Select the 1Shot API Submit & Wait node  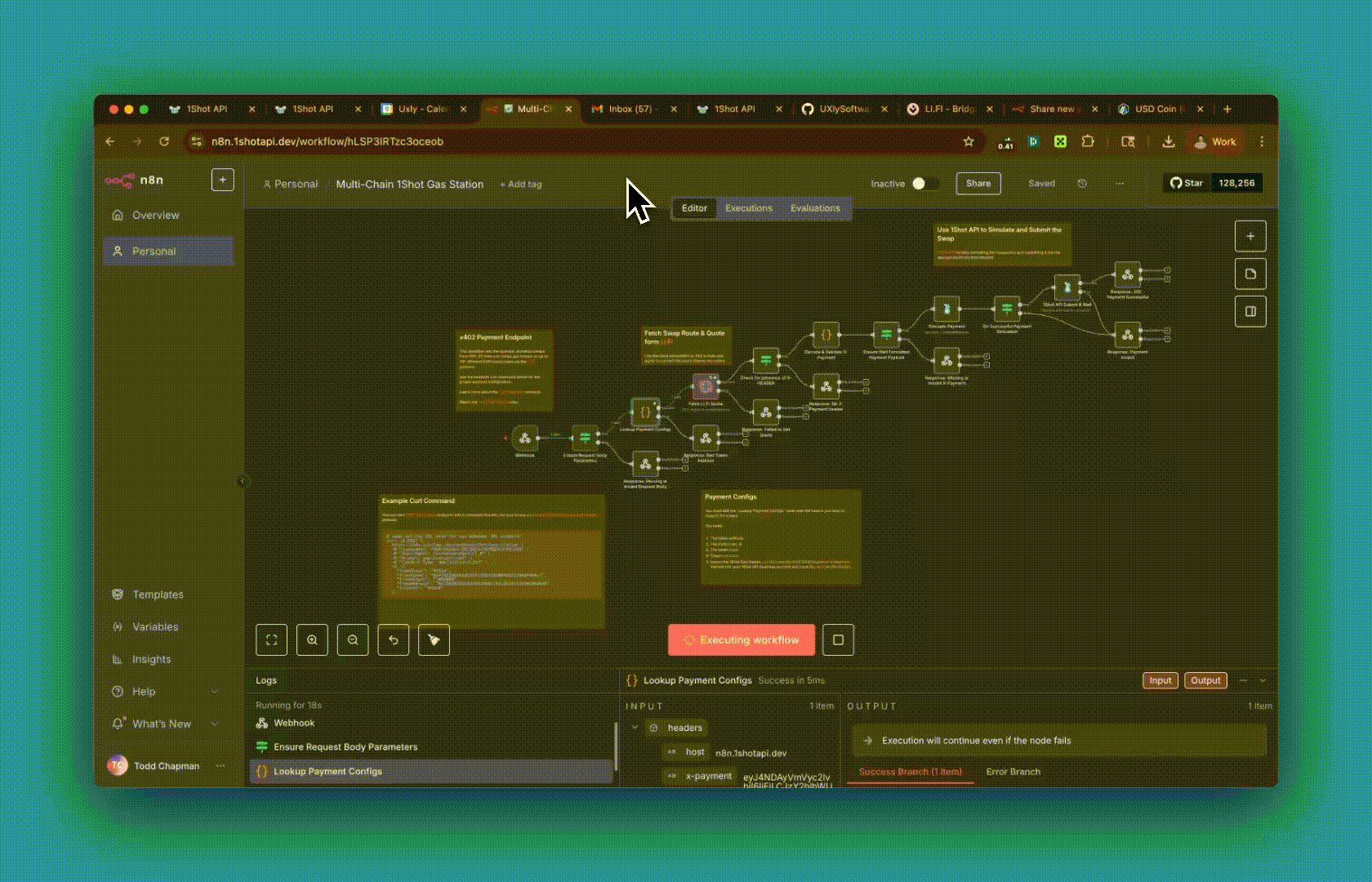(x=1067, y=287)
